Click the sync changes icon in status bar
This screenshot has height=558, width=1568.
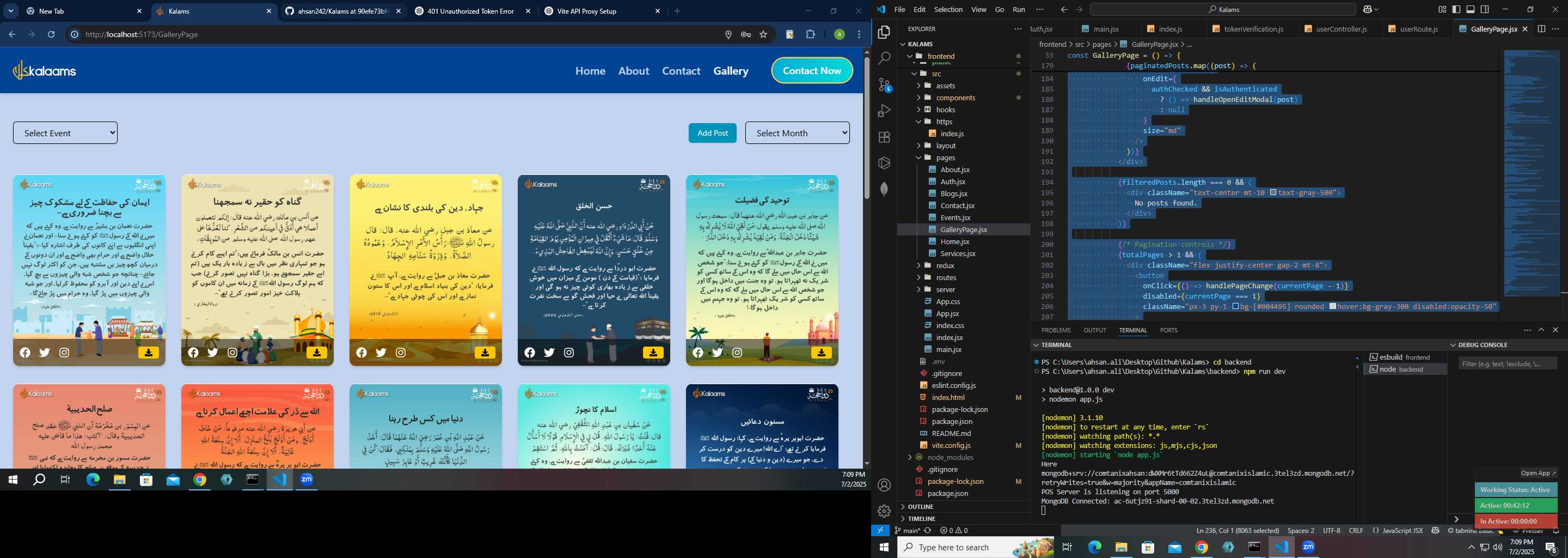click(x=928, y=531)
